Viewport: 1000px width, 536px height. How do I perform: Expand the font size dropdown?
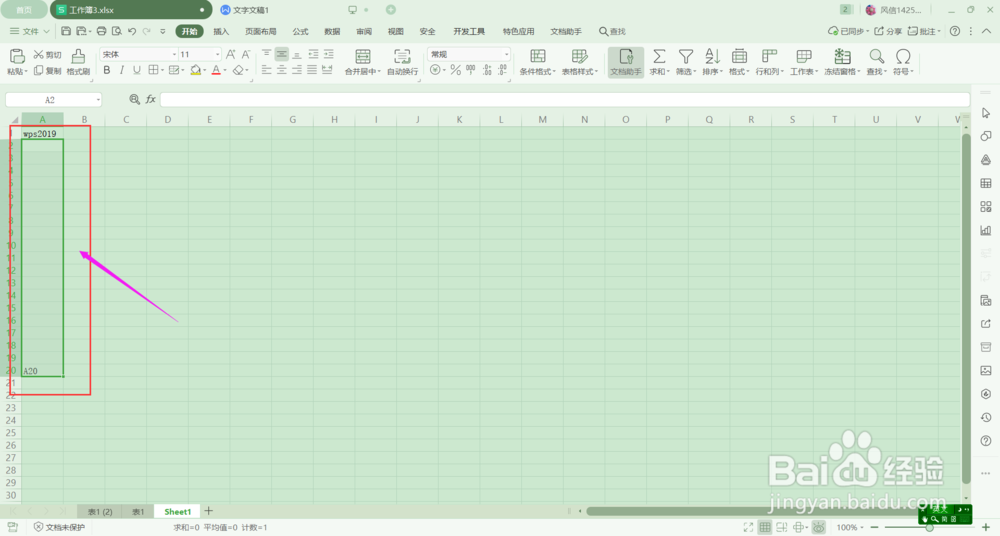[217, 54]
